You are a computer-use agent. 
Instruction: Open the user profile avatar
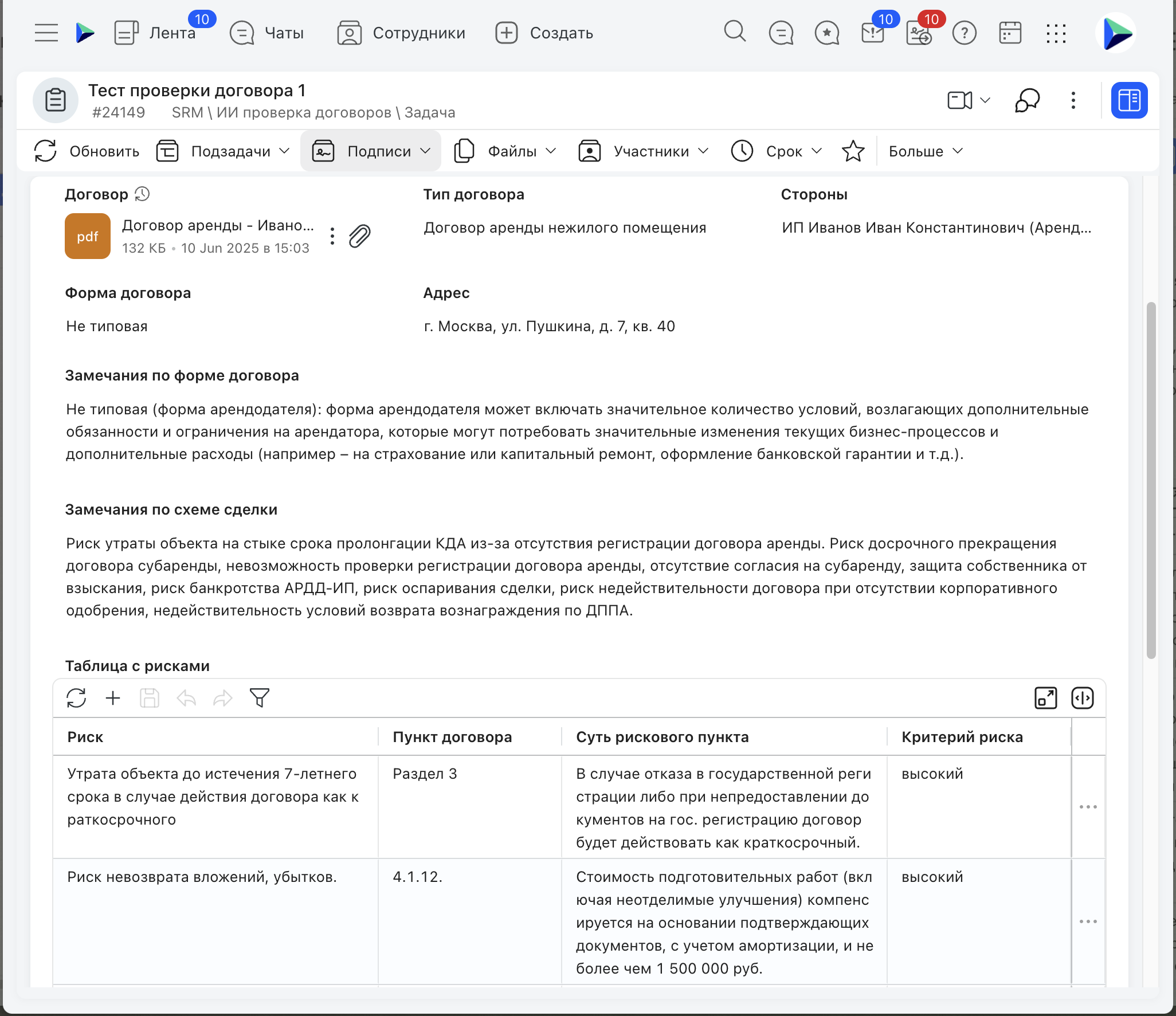(x=1116, y=33)
